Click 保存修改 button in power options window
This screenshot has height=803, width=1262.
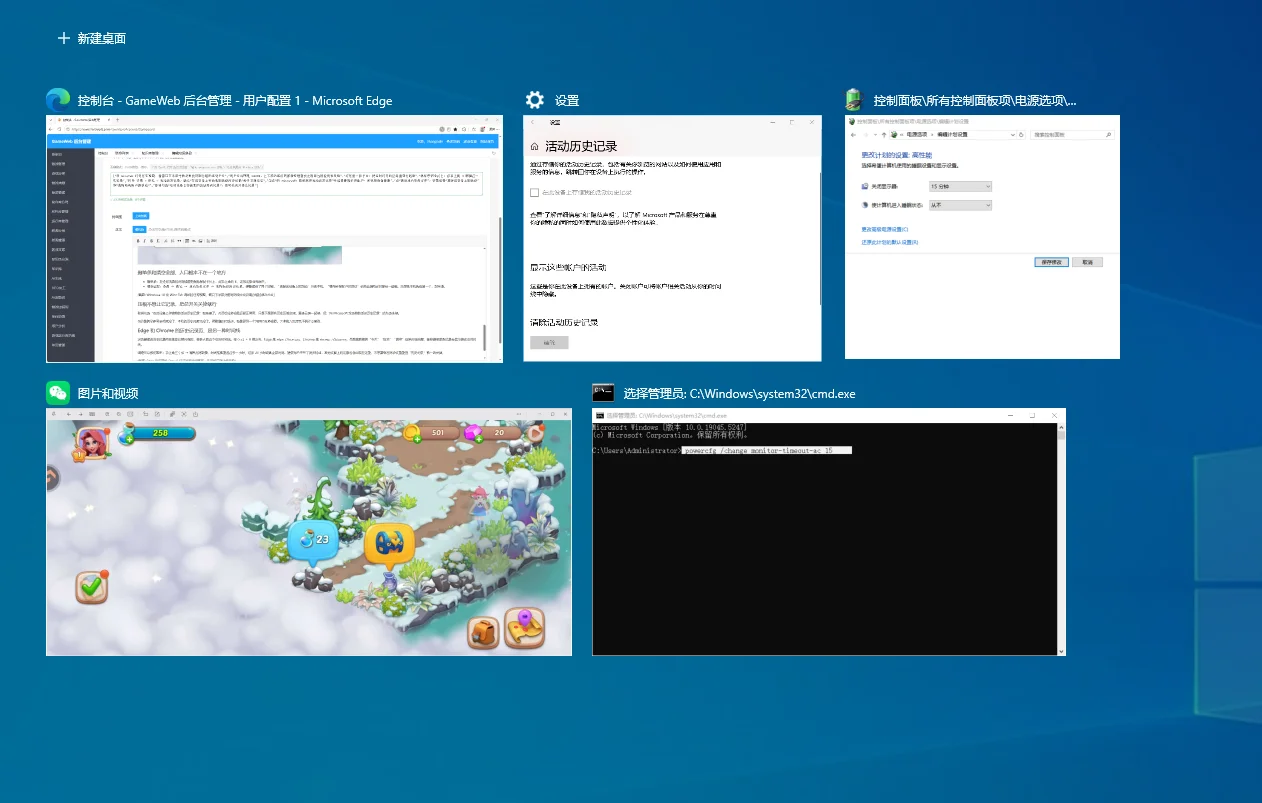pos(1052,262)
